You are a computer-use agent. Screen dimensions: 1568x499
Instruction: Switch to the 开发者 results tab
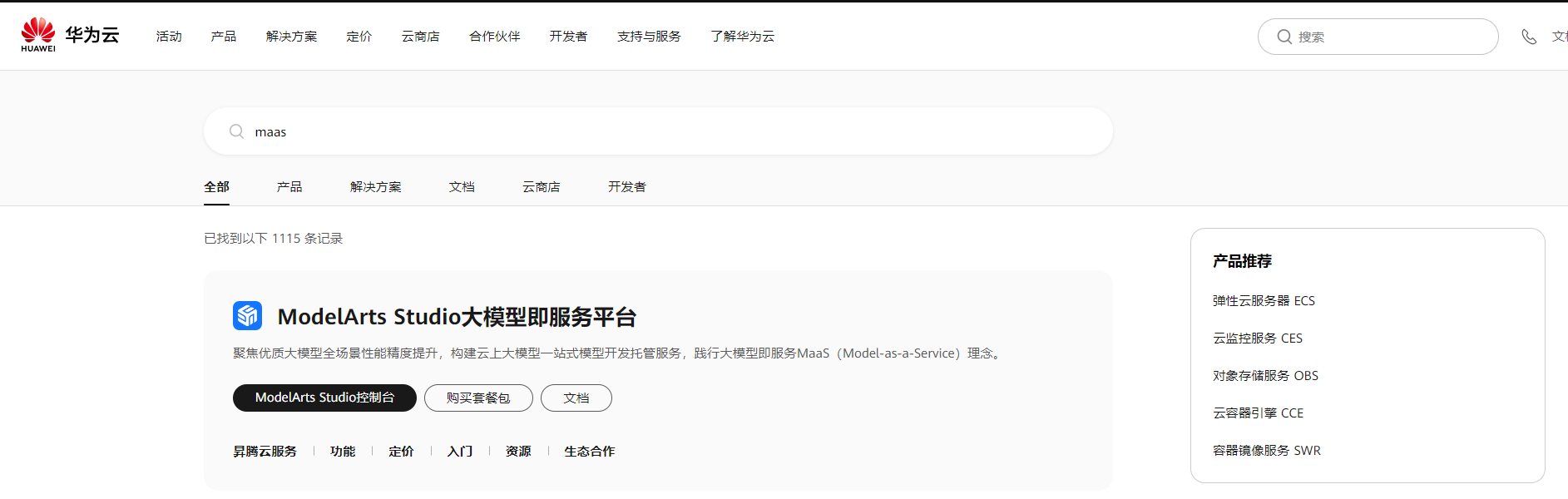point(627,187)
